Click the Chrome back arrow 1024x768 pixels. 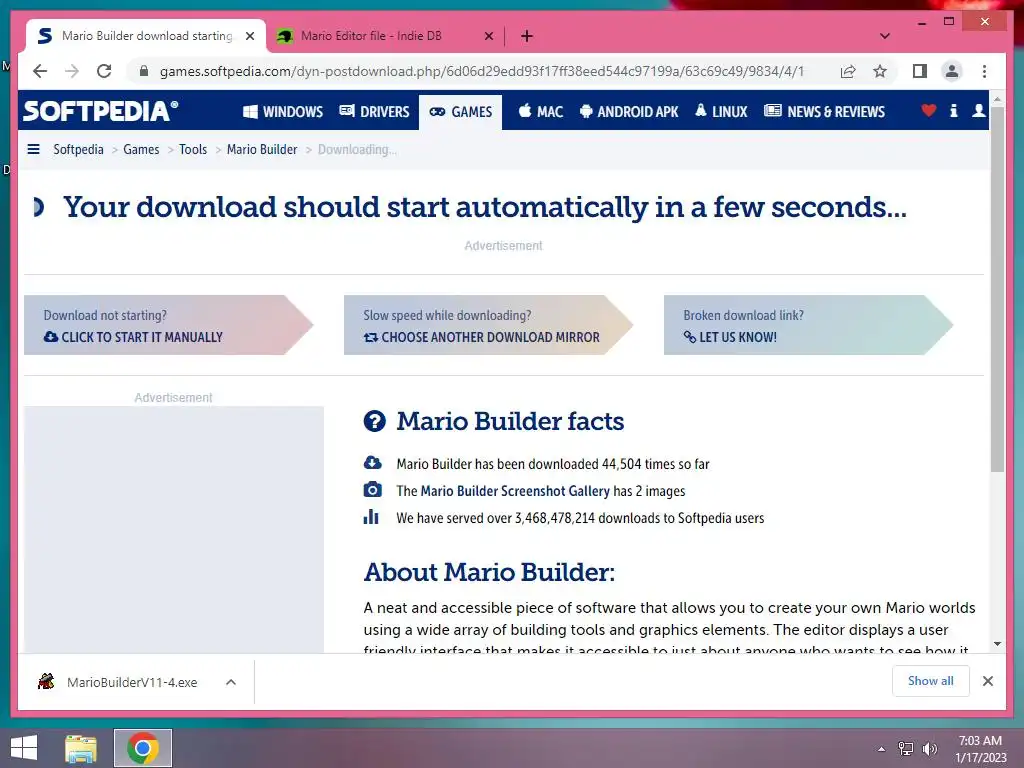(40, 71)
